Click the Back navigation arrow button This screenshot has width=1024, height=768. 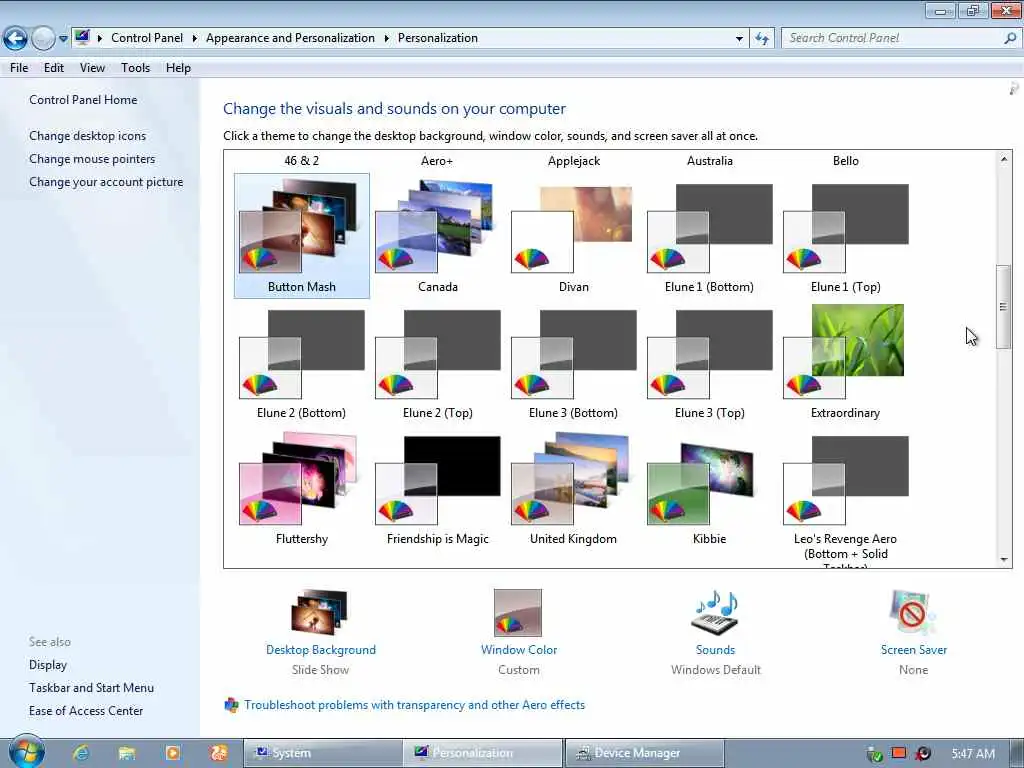point(16,39)
